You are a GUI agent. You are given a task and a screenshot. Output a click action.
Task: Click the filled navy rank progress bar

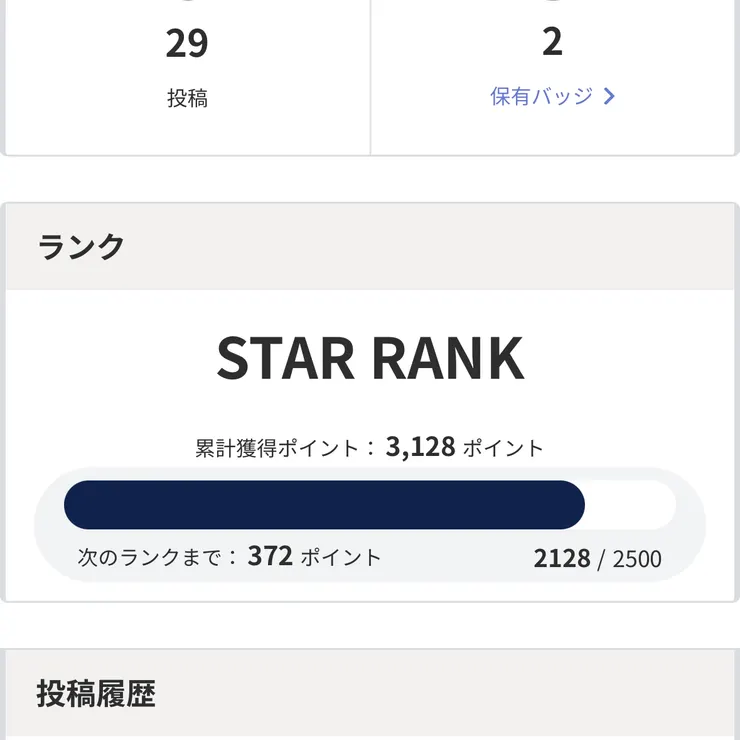(324, 505)
